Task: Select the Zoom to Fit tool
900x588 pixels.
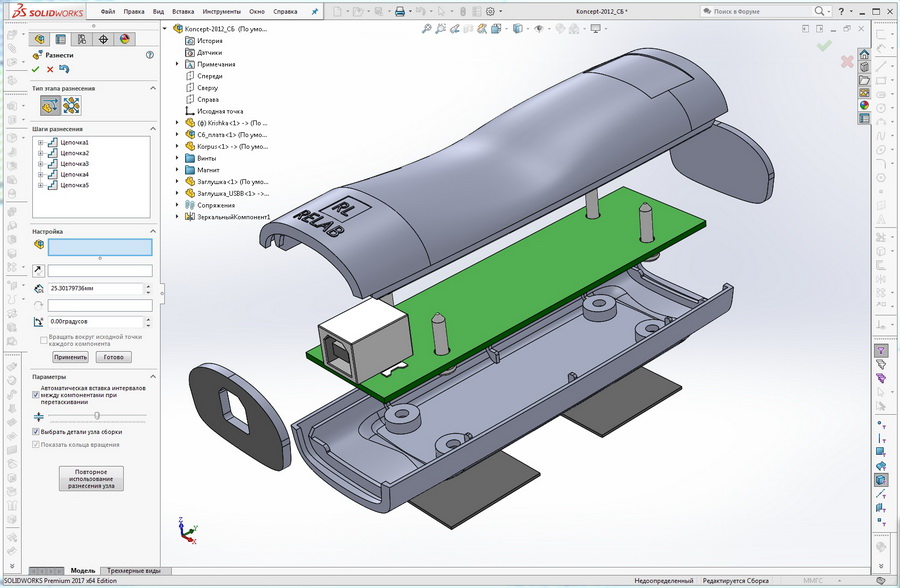Action: click(427, 28)
